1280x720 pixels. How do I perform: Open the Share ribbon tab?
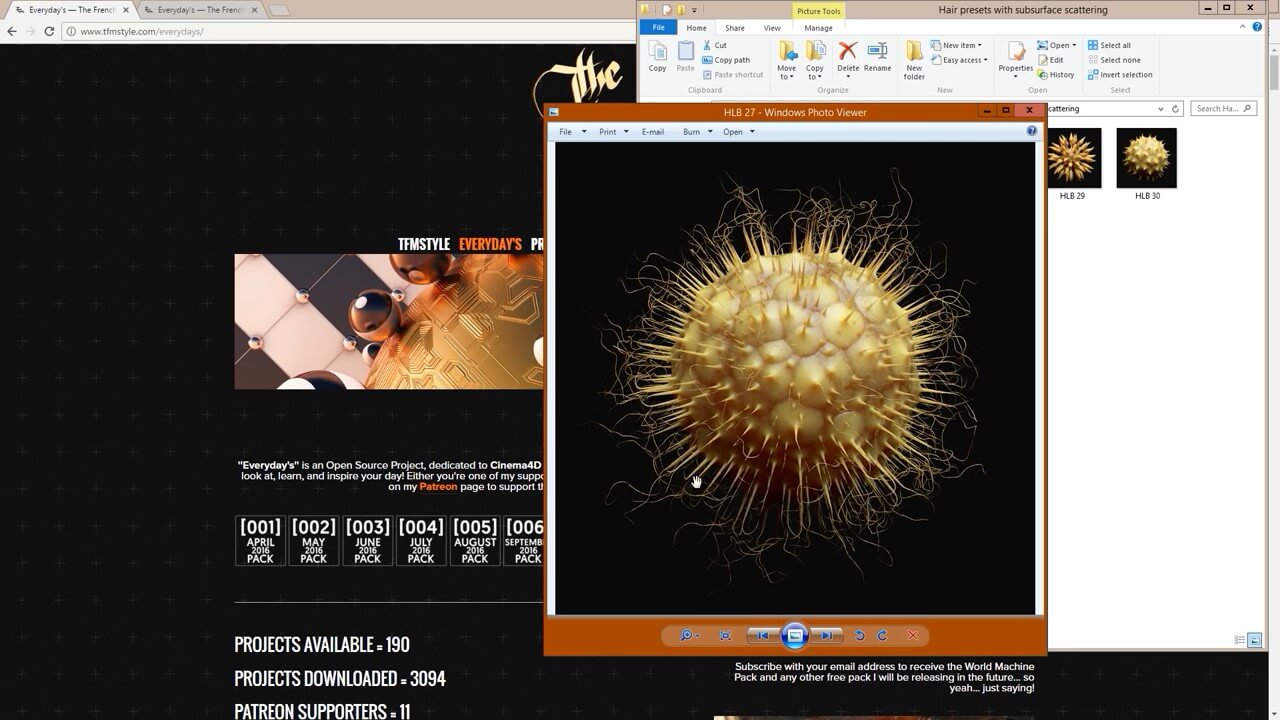pyautogui.click(x=734, y=28)
